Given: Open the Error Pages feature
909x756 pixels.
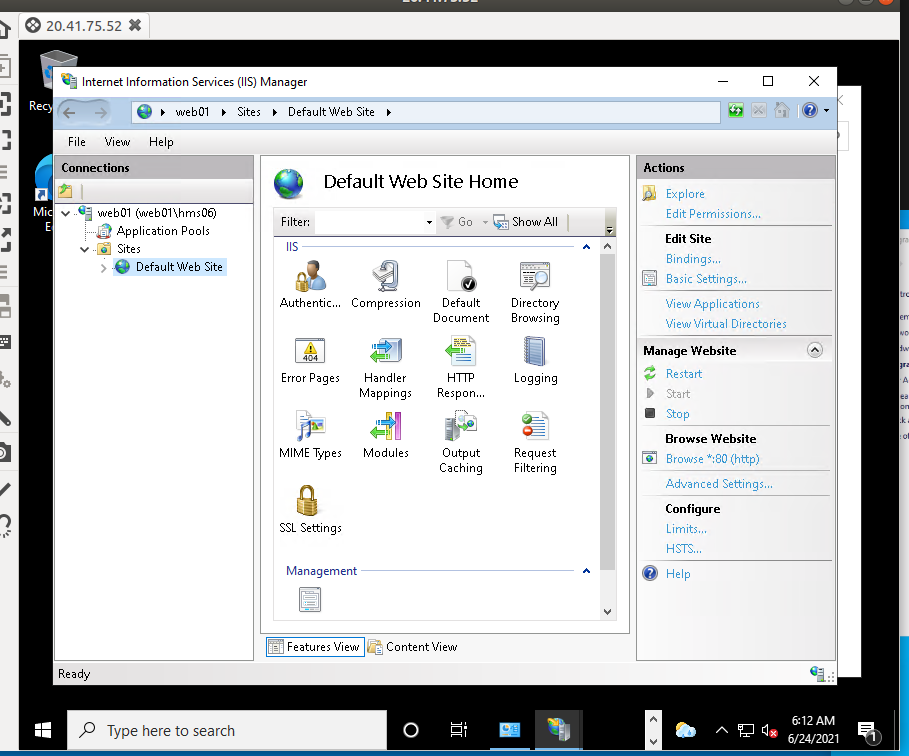Looking at the screenshot, I should tap(310, 360).
